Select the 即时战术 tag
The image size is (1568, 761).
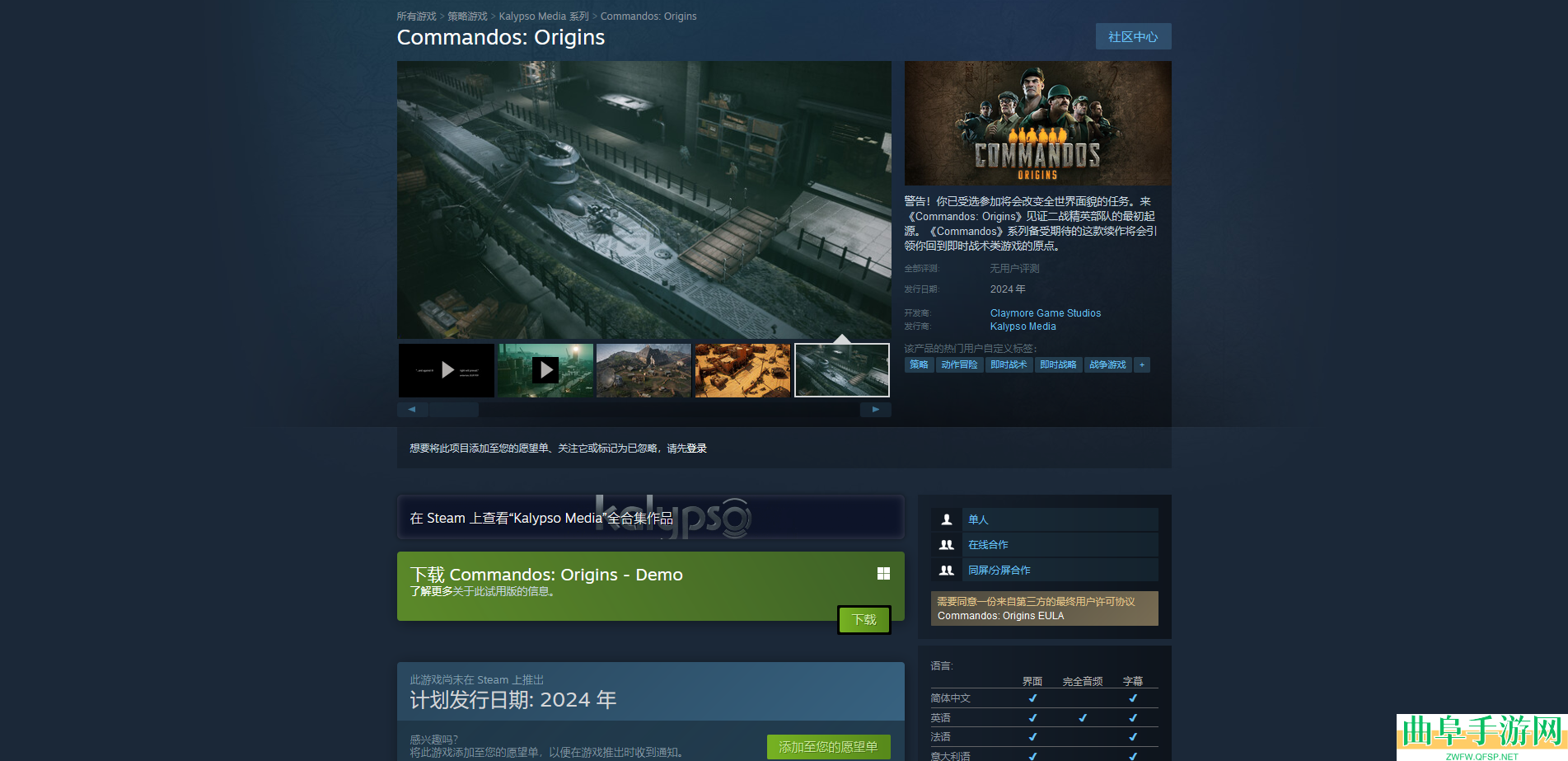1009,364
